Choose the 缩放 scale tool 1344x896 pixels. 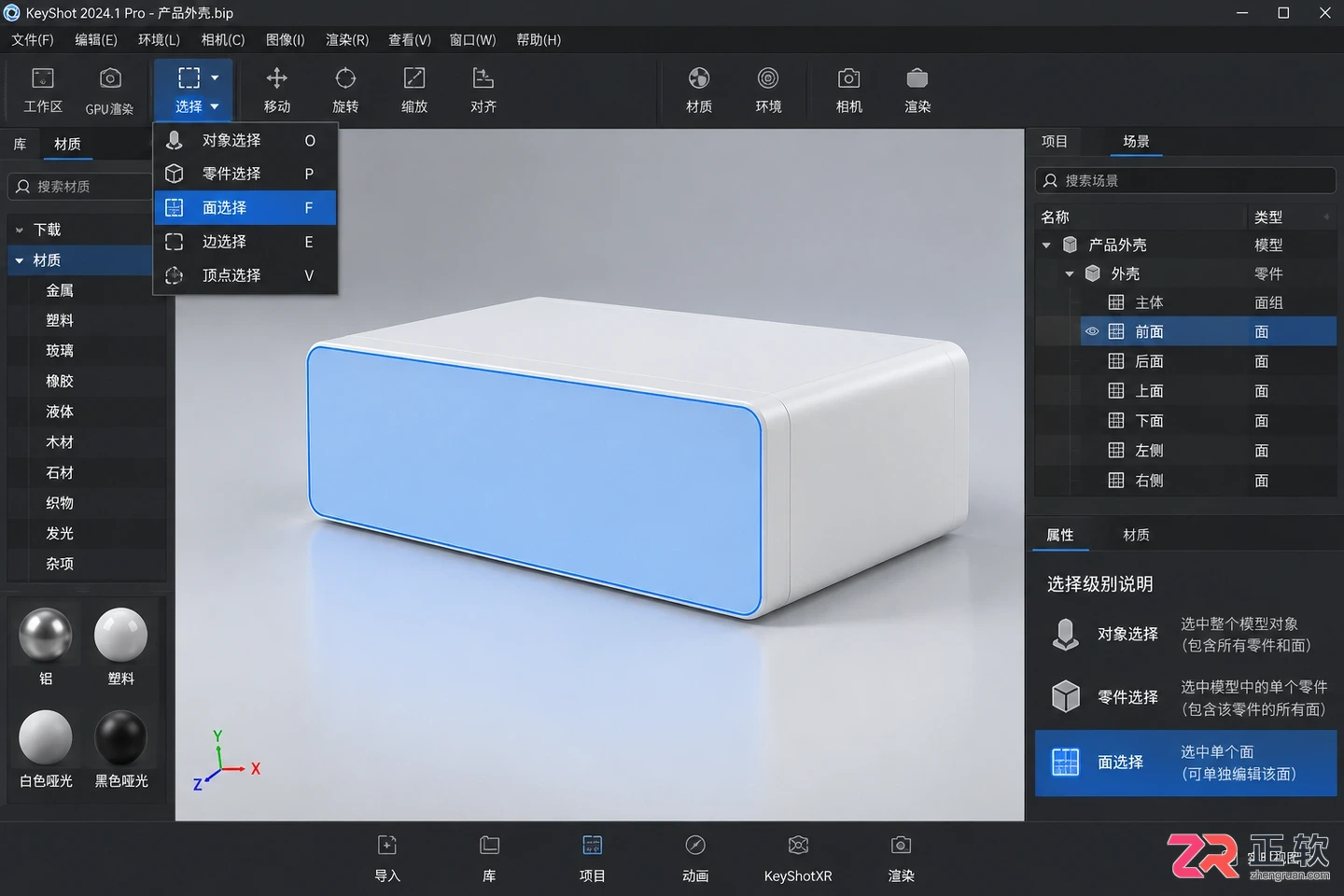coord(414,91)
